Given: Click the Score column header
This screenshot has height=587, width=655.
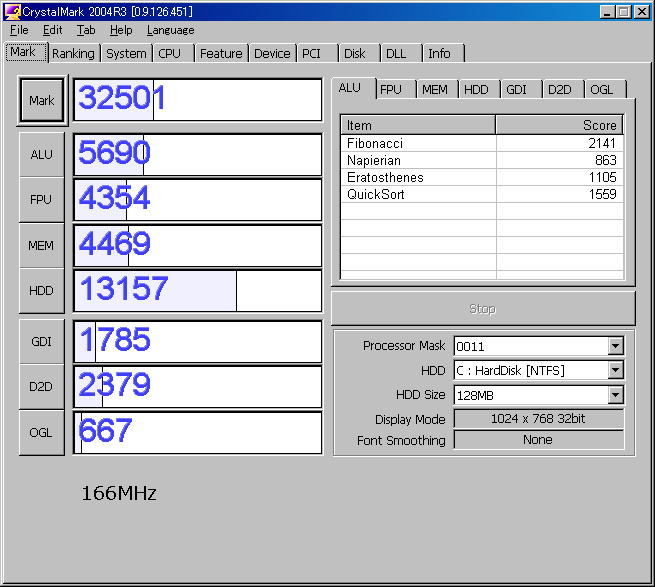Looking at the screenshot, I should click(x=559, y=125).
